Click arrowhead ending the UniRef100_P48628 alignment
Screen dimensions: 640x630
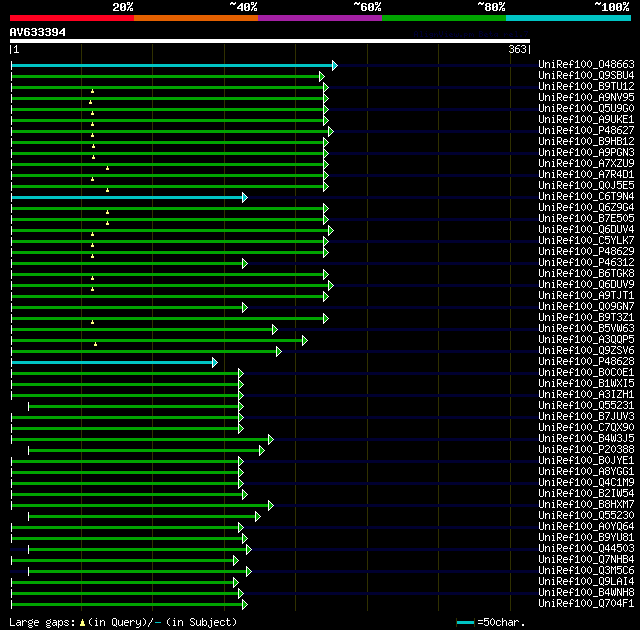coord(215,362)
